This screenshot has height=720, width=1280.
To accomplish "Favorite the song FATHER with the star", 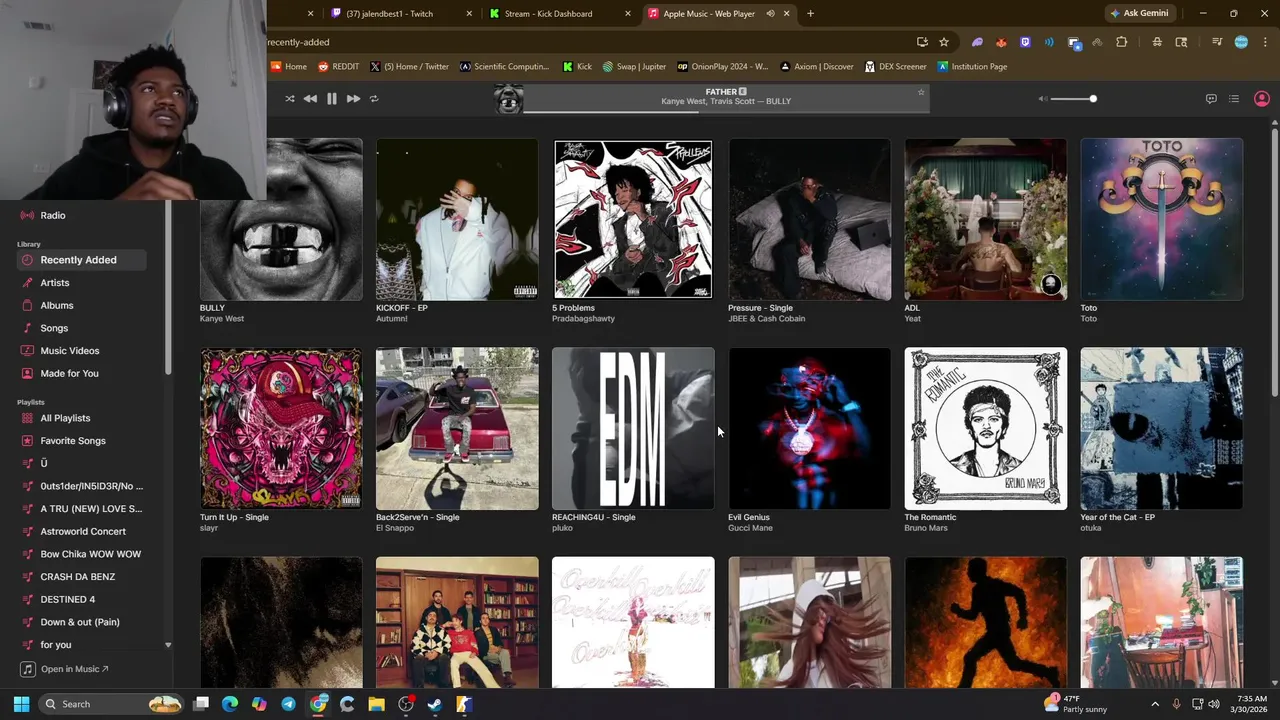I will coord(921,92).
